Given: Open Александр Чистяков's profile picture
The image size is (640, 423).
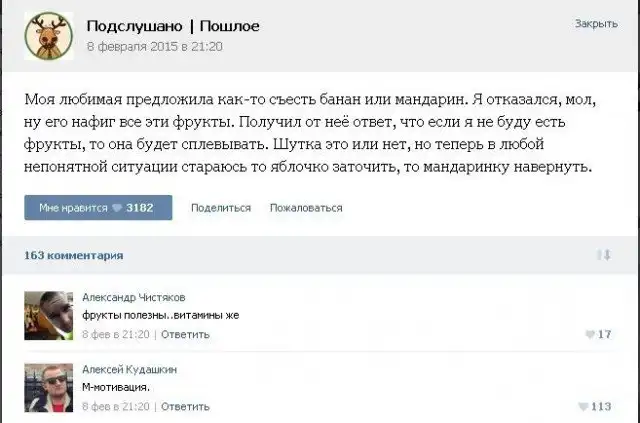Looking at the screenshot, I should point(48,314).
